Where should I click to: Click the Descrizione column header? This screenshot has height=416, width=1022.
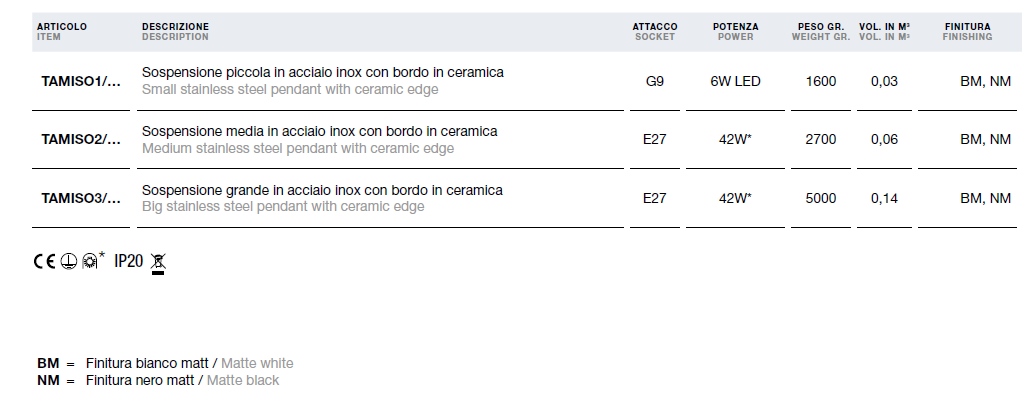click(x=175, y=32)
